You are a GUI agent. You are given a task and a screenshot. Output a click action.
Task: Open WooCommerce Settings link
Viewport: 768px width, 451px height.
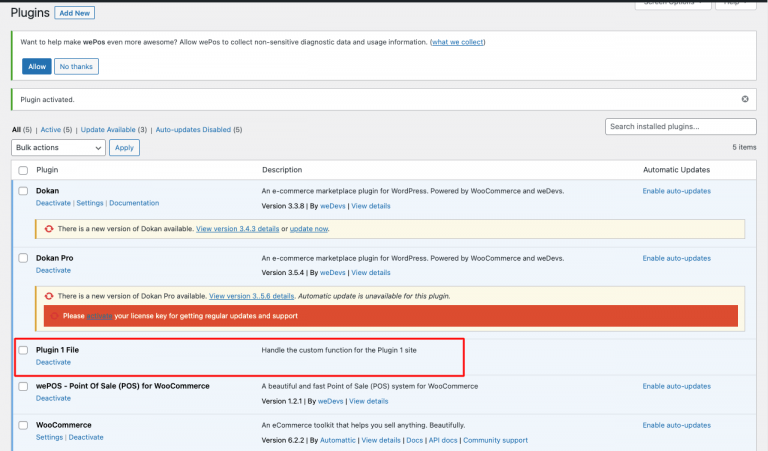click(49, 437)
